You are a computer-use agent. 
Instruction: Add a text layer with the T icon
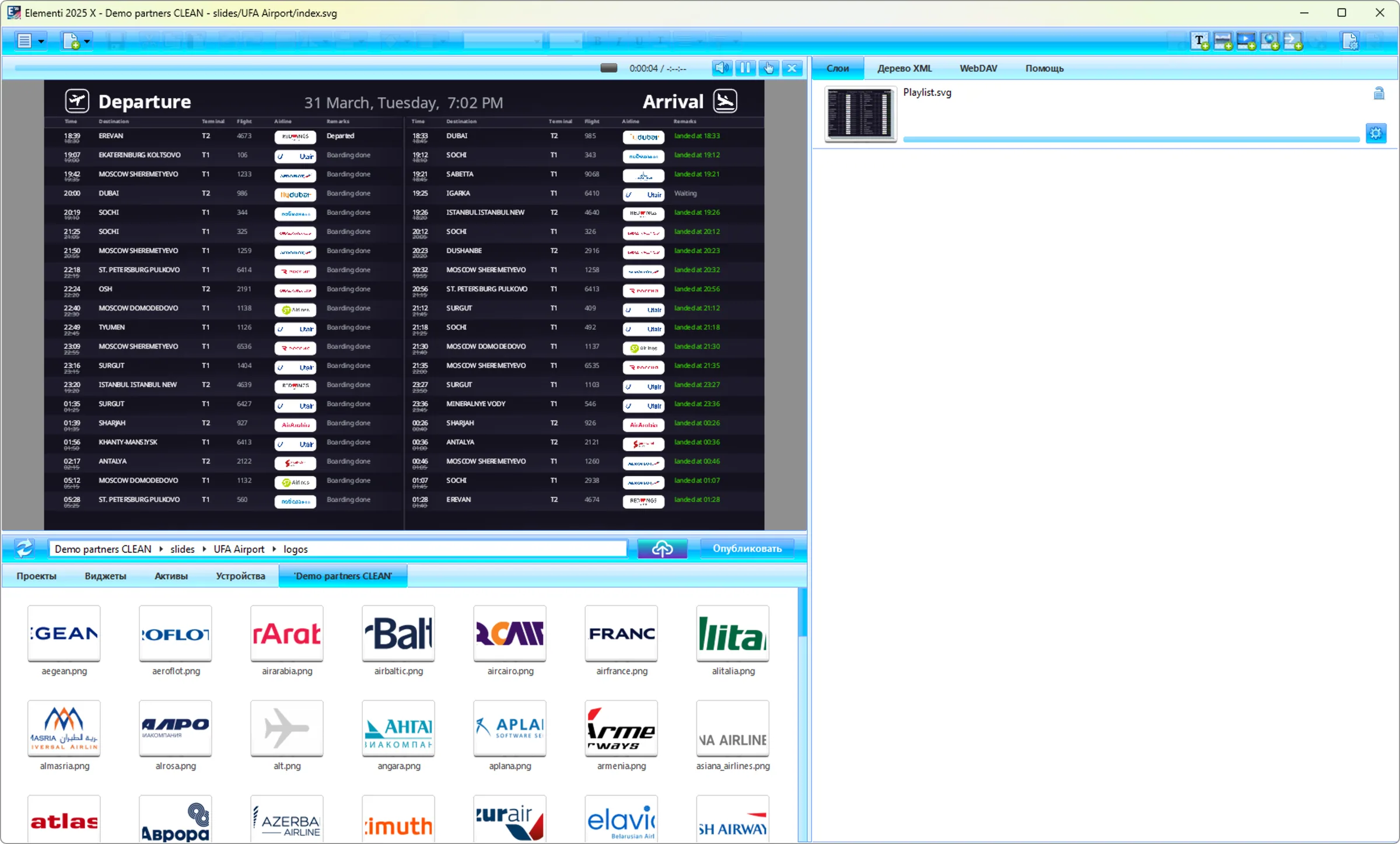click(1200, 41)
